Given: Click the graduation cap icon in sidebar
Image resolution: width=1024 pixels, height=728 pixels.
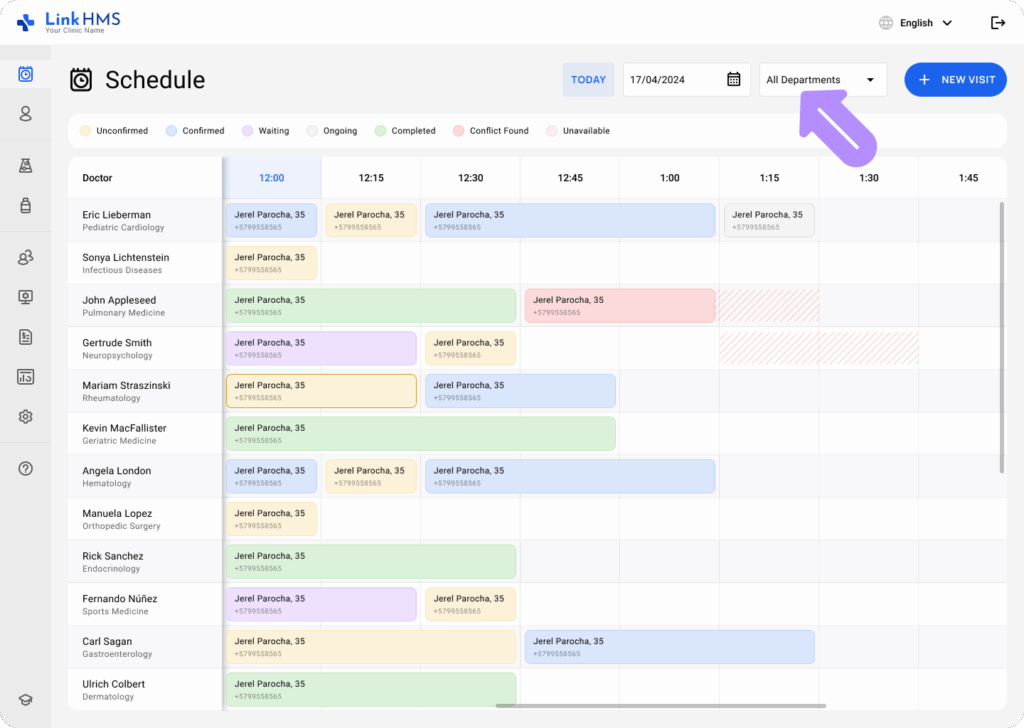Looking at the screenshot, I should point(26,700).
